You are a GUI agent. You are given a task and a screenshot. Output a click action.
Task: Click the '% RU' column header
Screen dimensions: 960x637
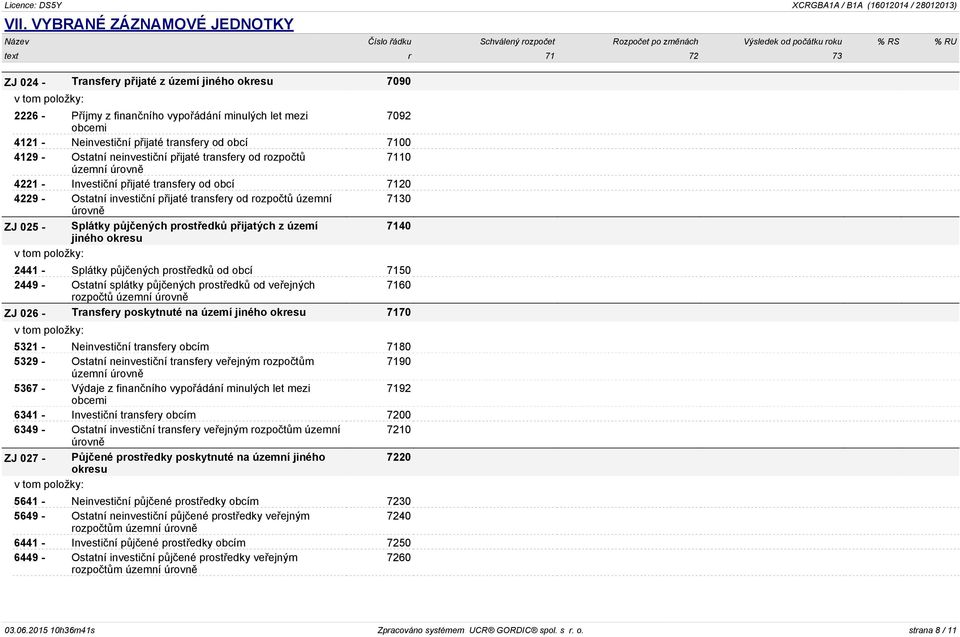point(945,42)
